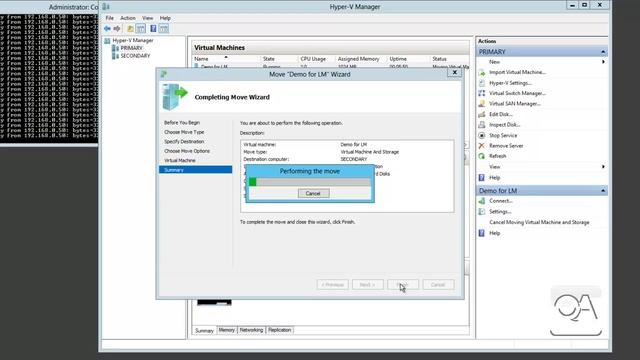The height and width of the screenshot is (360, 640).
Task: Select the Choose Move Options wizard step
Action: [187, 151]
